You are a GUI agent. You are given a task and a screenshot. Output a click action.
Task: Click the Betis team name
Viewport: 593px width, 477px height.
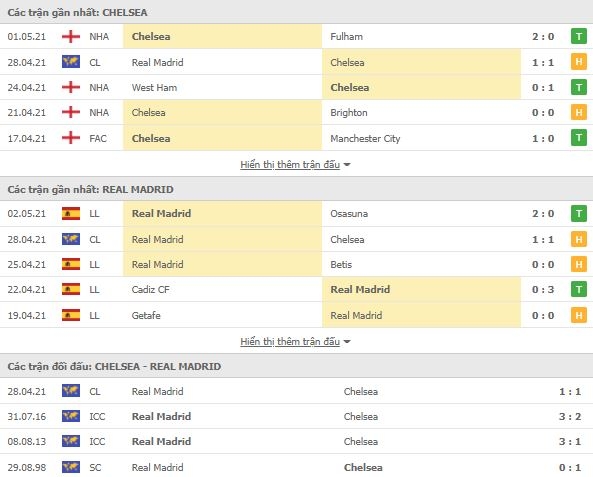pyautogui.click(x=341, y=264)
